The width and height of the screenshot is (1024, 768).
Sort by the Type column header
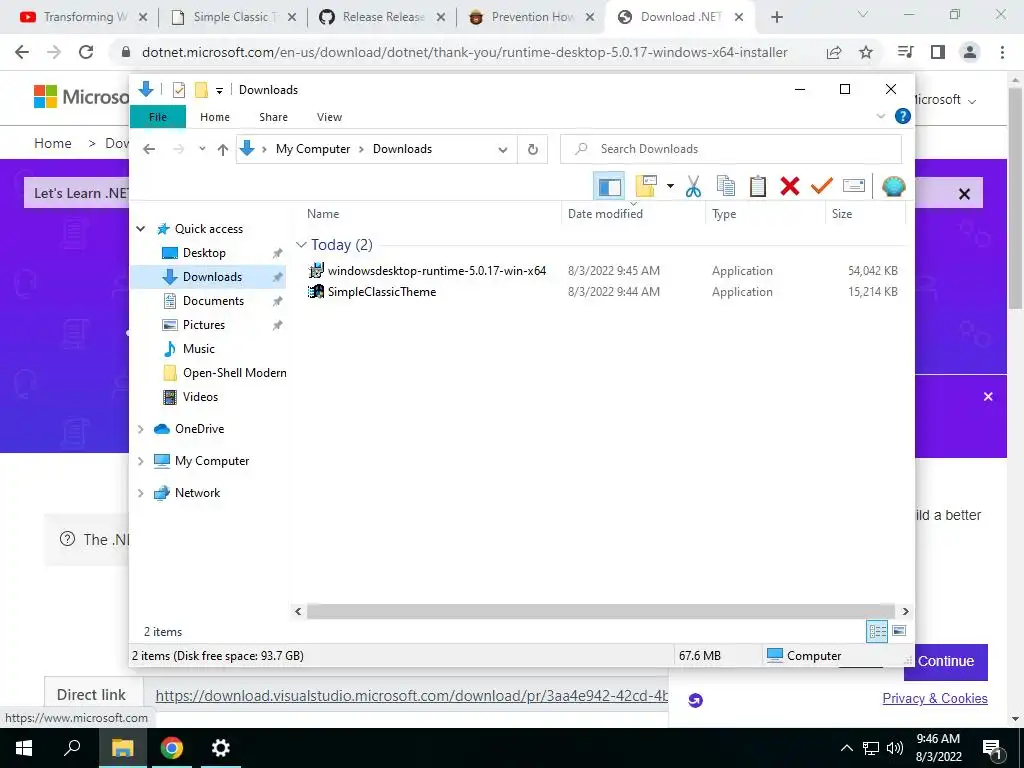click(x=724, y=214)
